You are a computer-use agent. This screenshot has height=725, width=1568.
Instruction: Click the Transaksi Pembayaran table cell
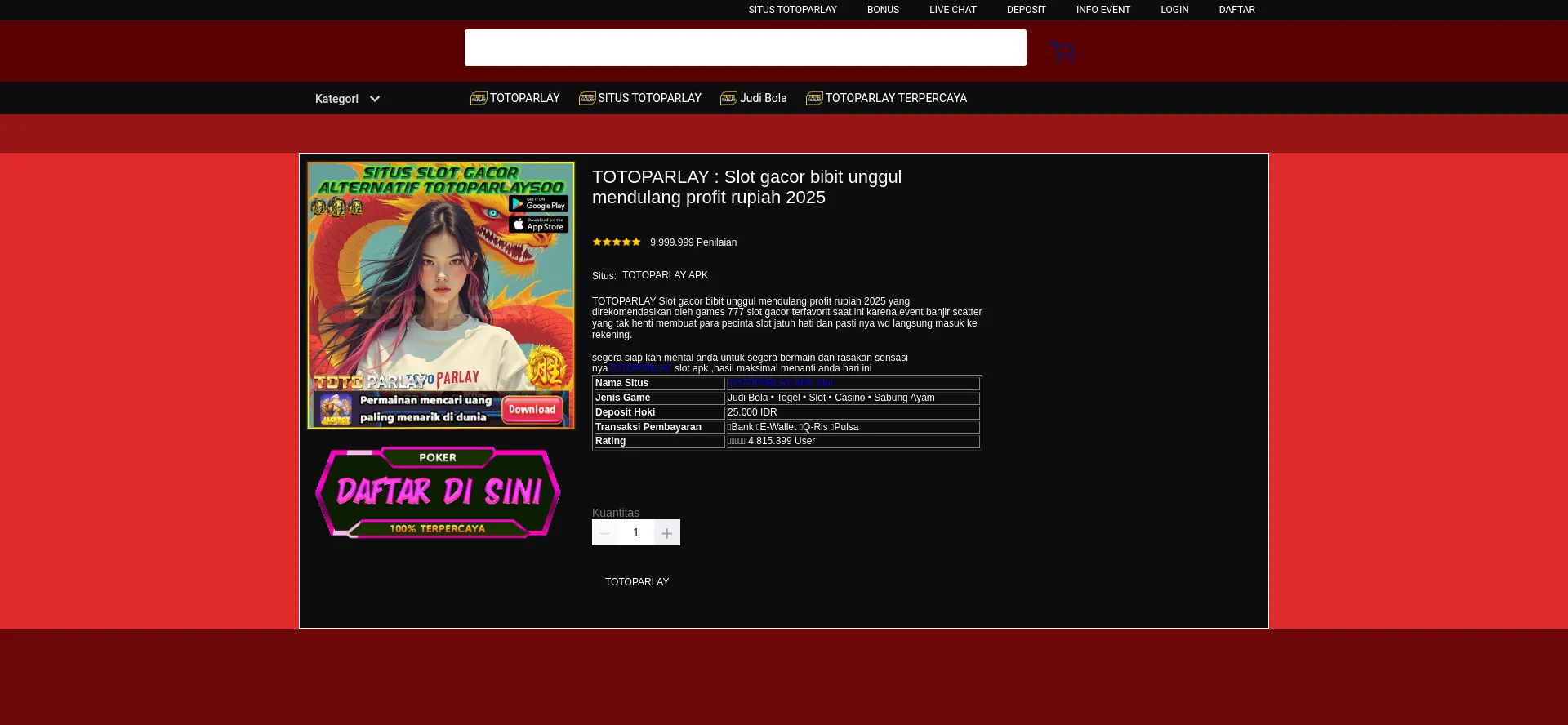pyautogui.click(x=659, y=427)
